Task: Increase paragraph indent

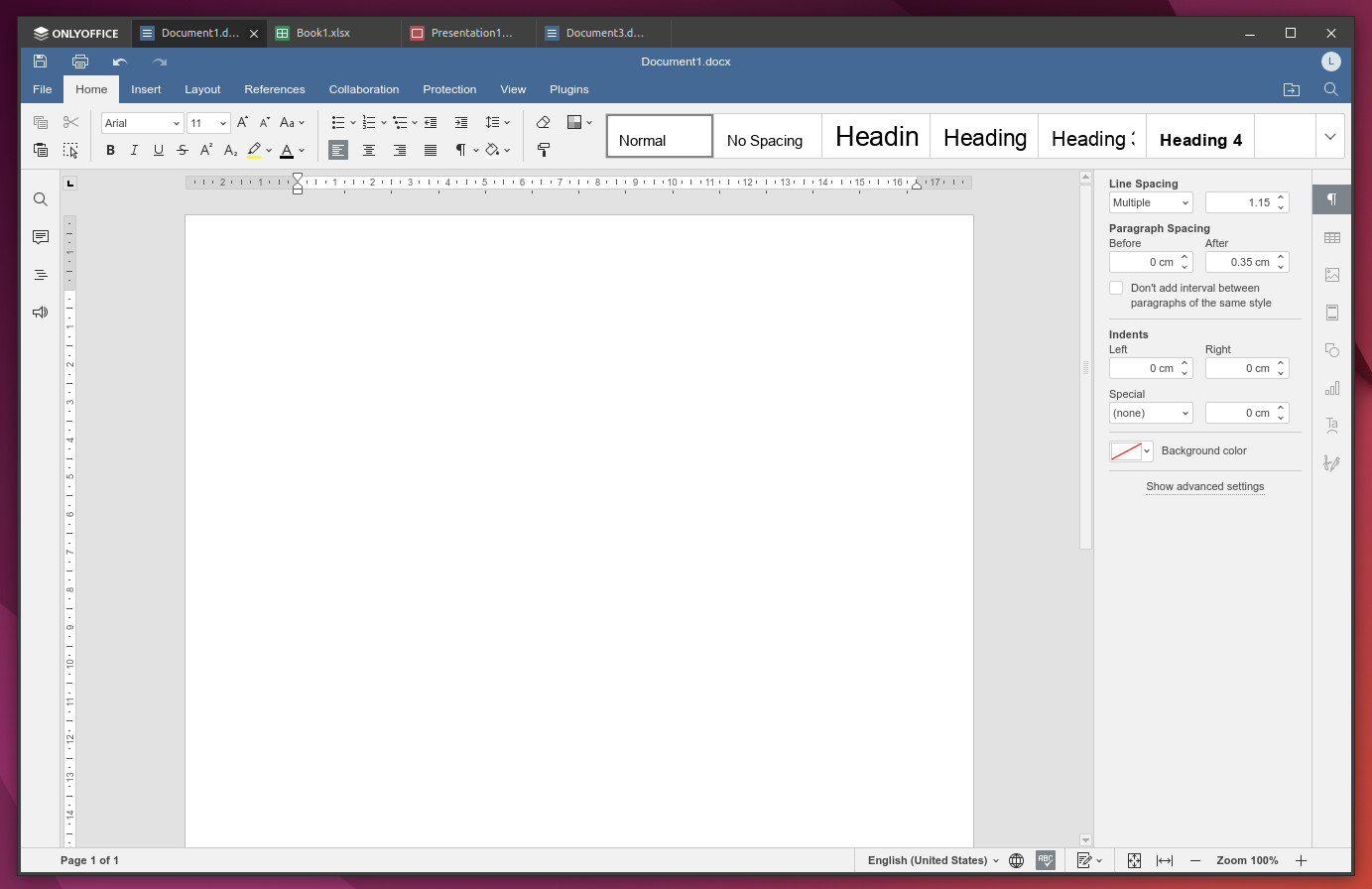Action: click(x=461, y=123)
